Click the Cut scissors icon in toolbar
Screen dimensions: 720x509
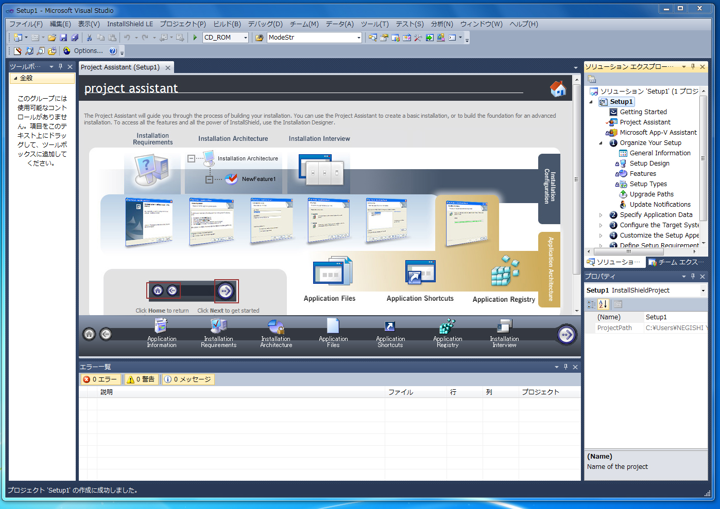pyautogui.click(x=90, y=38)
